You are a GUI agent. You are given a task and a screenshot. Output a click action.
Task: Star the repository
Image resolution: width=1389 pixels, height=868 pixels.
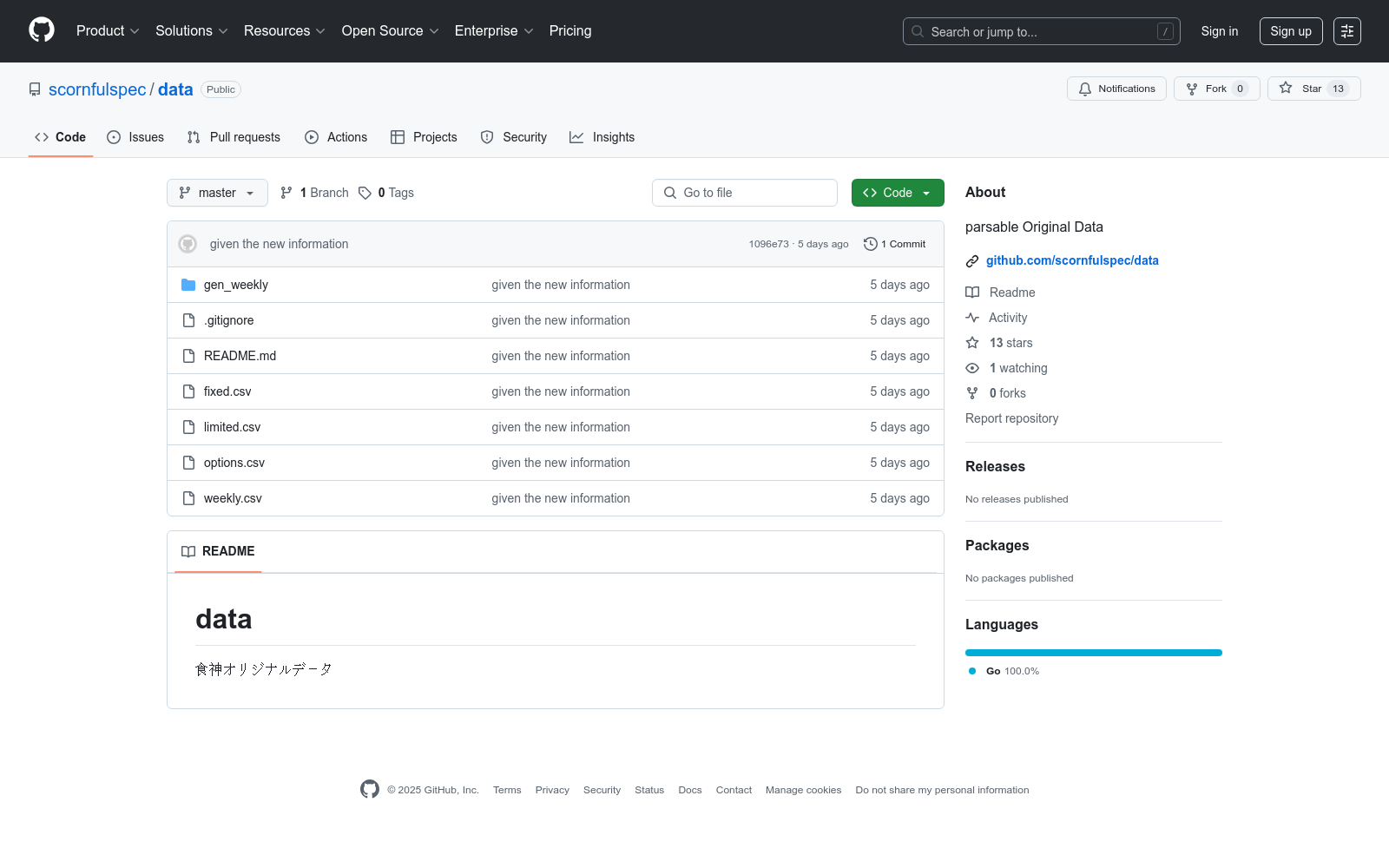click(x=1313, y=89)
